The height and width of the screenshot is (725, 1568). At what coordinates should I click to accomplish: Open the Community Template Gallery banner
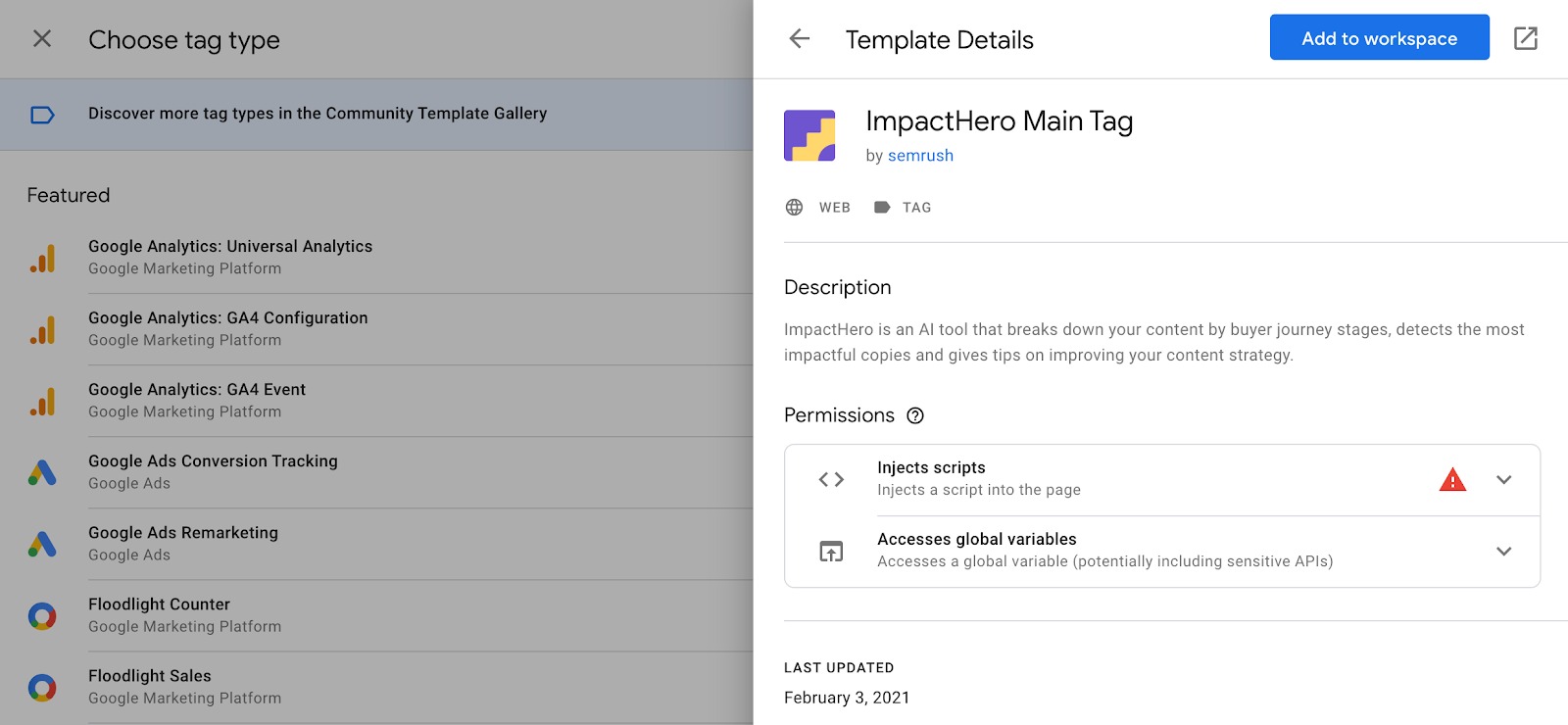376,115
